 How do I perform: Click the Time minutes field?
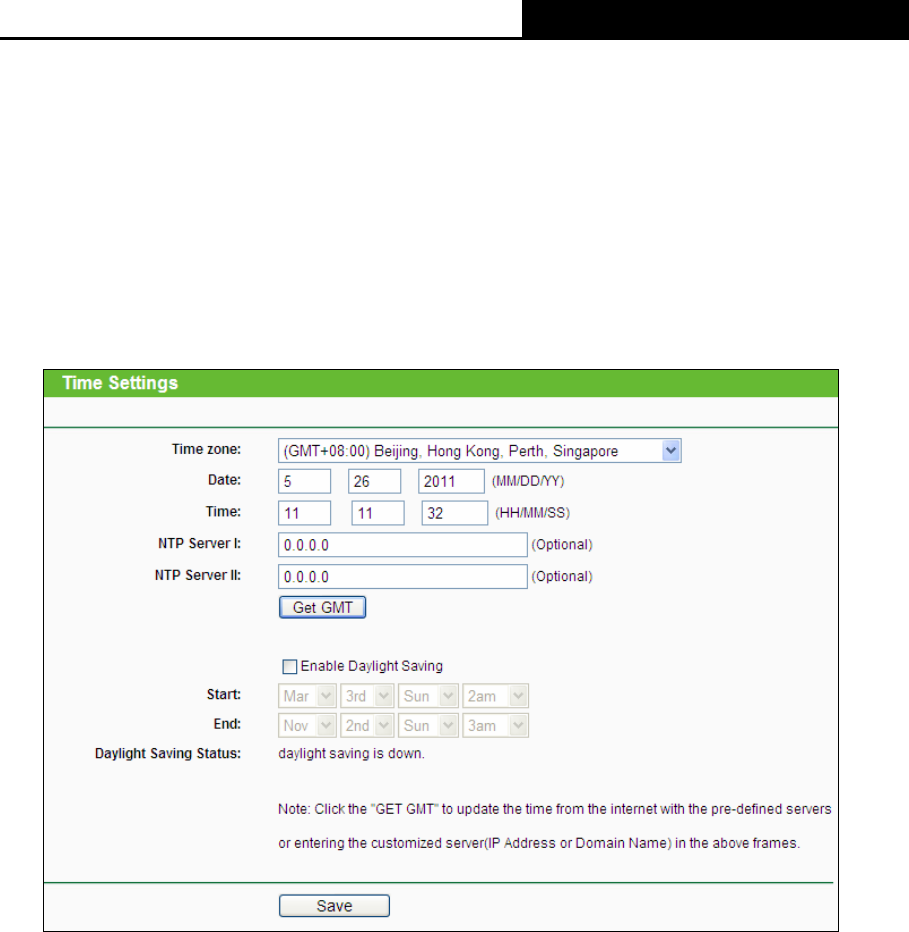[378, 512]
